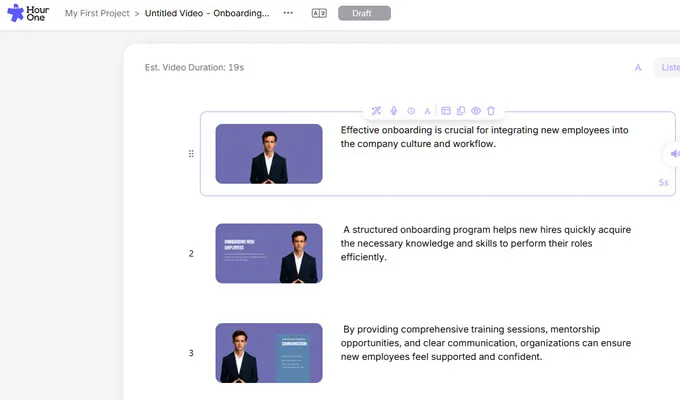Click the microphone icon in scene toolbar
680x400 pixels.
(x=394, y=111)
